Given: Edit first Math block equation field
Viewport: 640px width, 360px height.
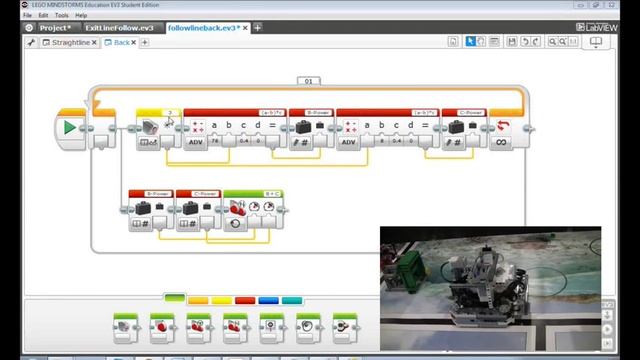Looking at the screenshot, I should 271,113.
